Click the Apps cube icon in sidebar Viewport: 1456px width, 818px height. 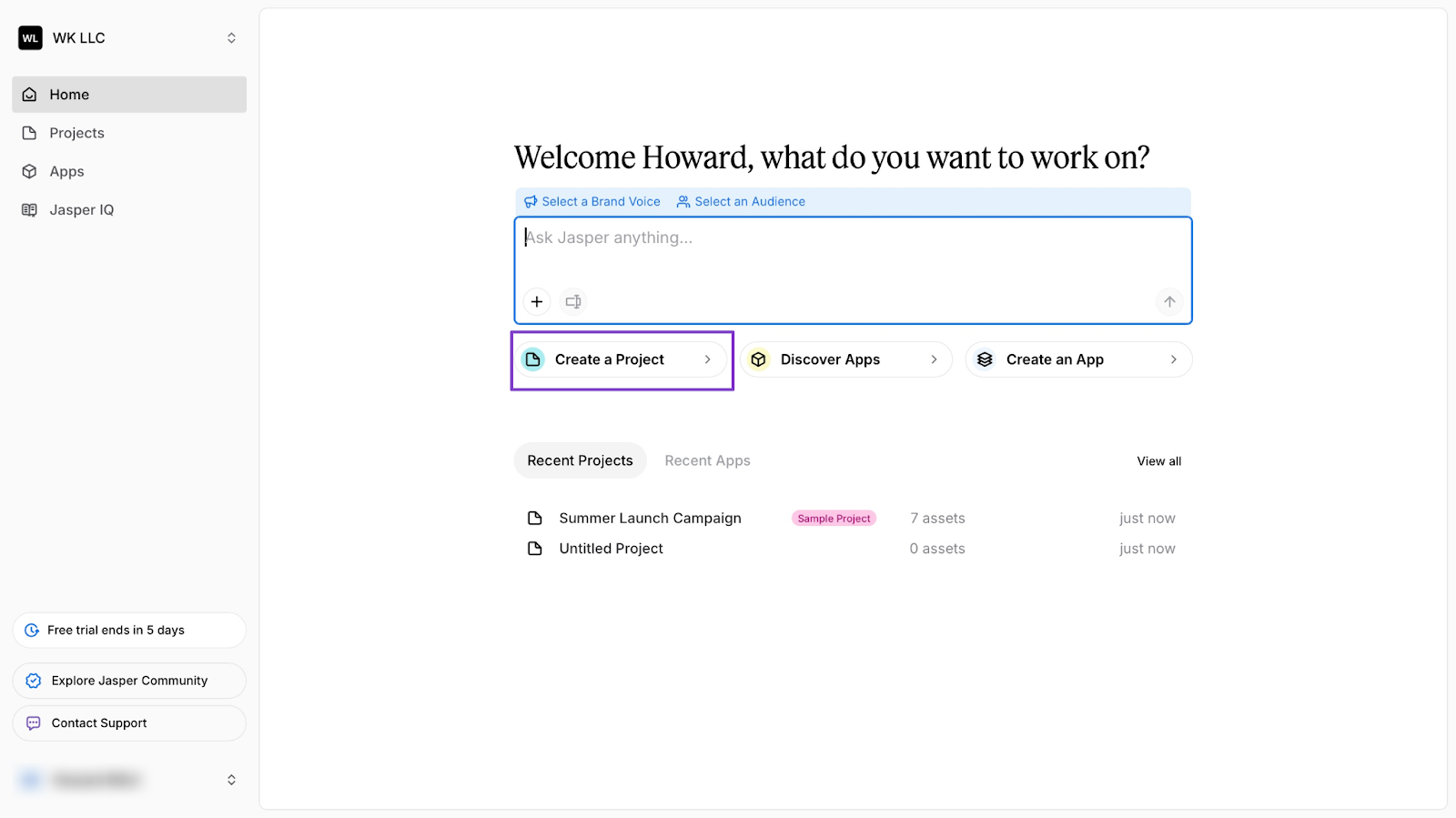29,171
